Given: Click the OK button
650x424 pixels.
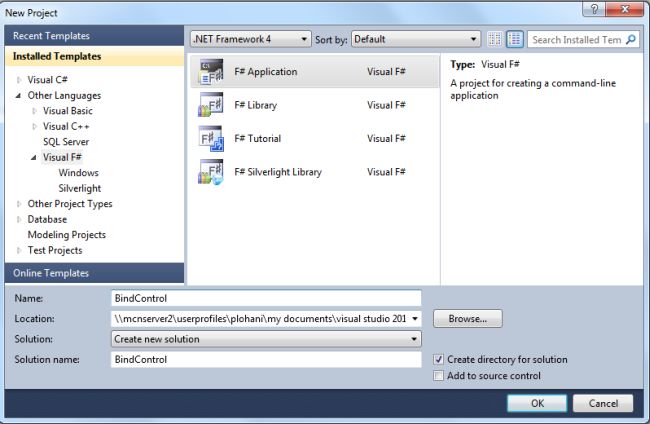Looking at the screenshot, I should (537, 403).
